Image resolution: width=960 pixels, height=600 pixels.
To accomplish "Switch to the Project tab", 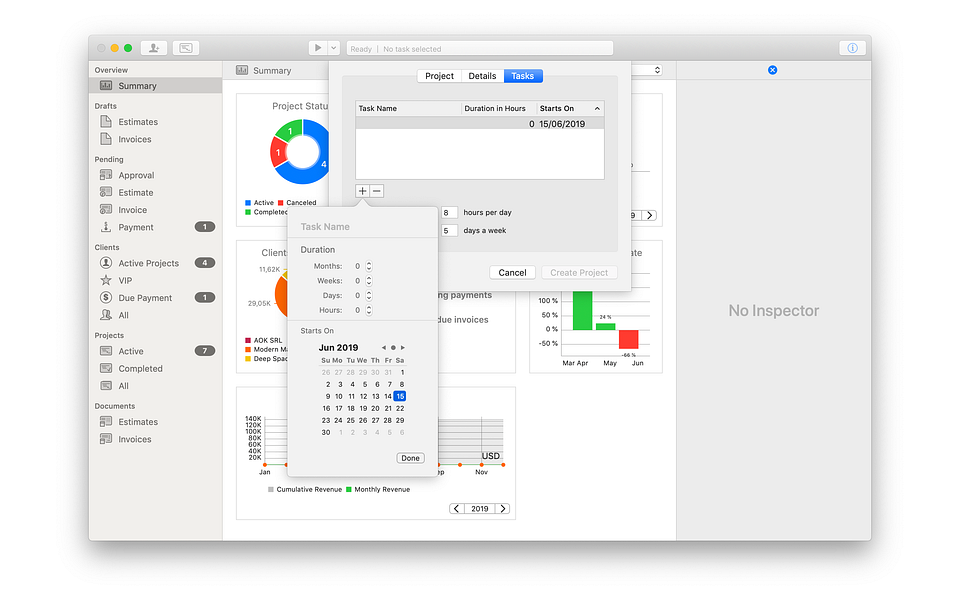I will click(x=440, y=76).
